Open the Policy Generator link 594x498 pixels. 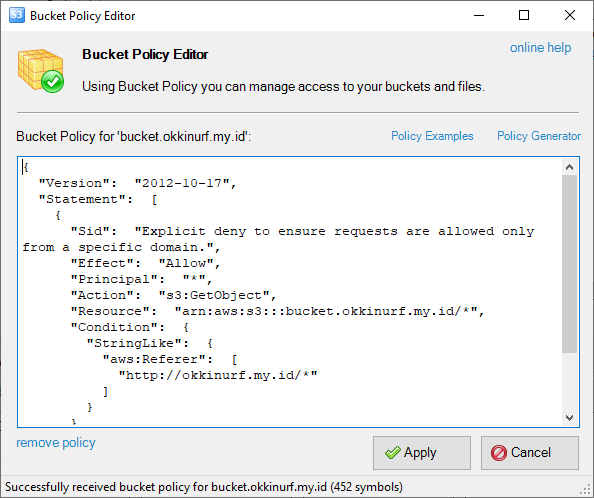click(x=539, y=136)
